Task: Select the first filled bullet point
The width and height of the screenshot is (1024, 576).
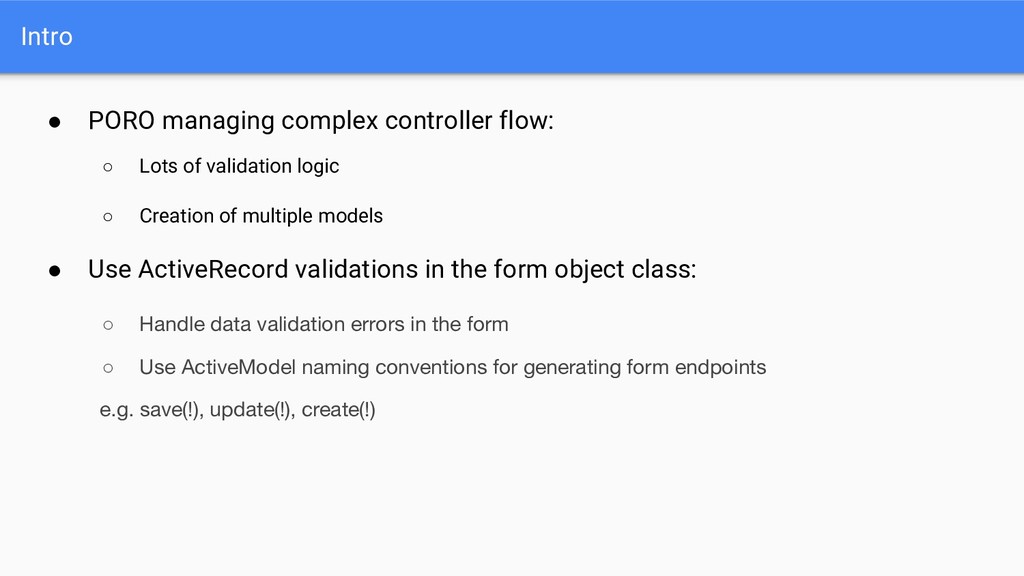Action: (55, 122)
